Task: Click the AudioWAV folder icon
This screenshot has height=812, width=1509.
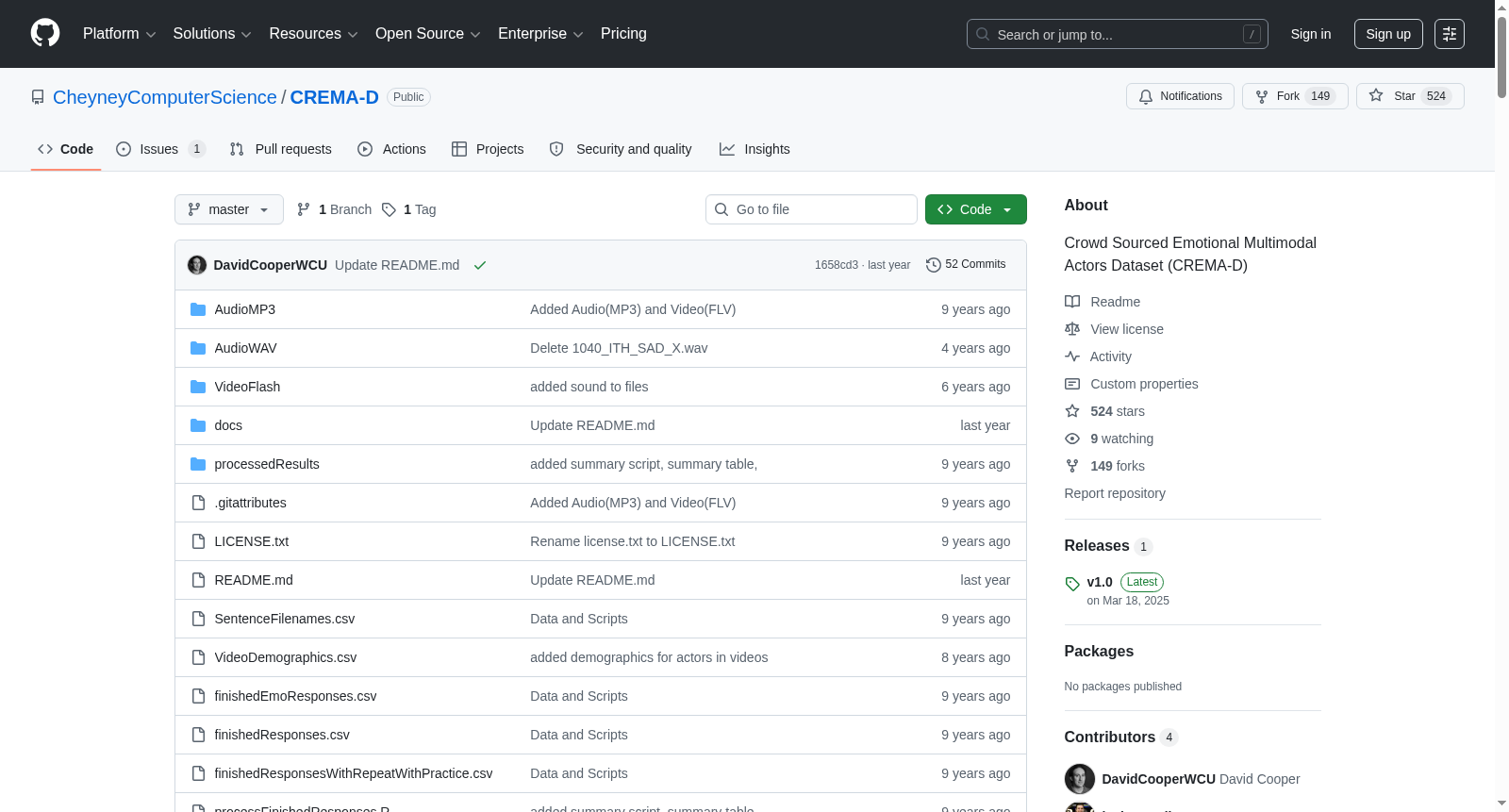Action: 198,348
